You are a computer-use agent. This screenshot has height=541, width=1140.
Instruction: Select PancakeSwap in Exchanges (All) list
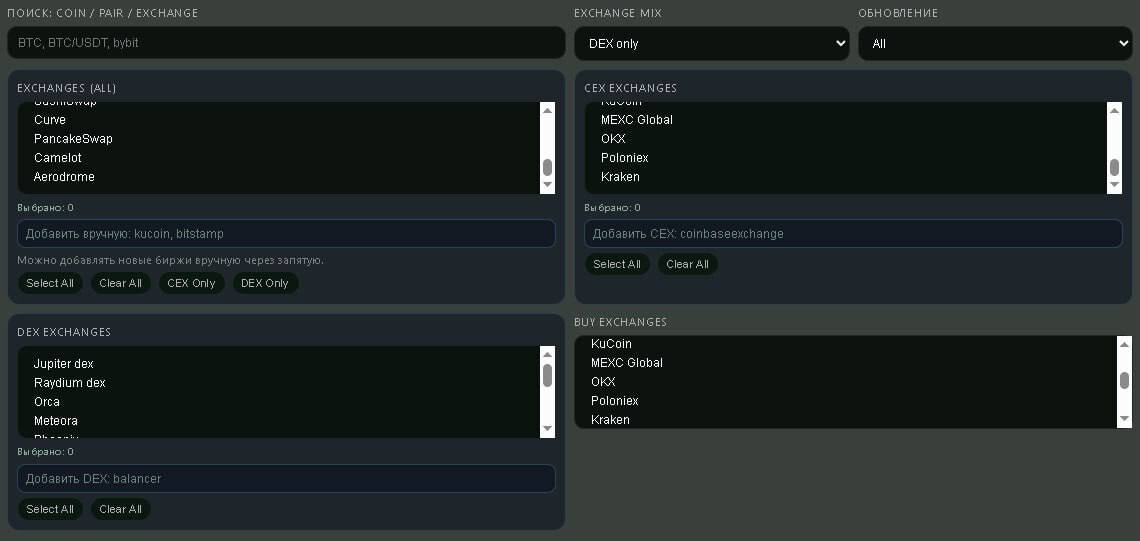(x=279, y=139)
